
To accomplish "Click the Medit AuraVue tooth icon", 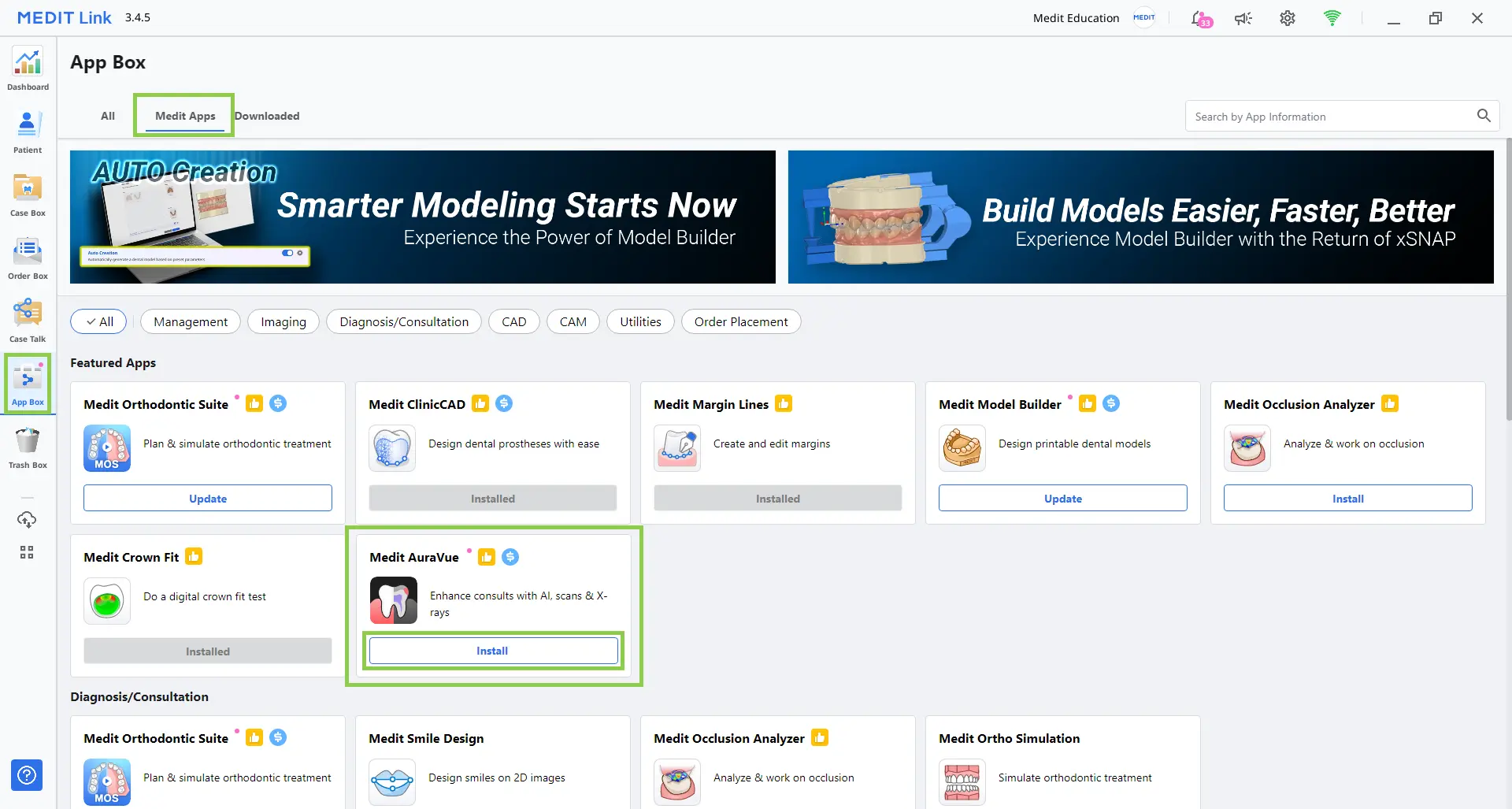I will click(394, 601).
